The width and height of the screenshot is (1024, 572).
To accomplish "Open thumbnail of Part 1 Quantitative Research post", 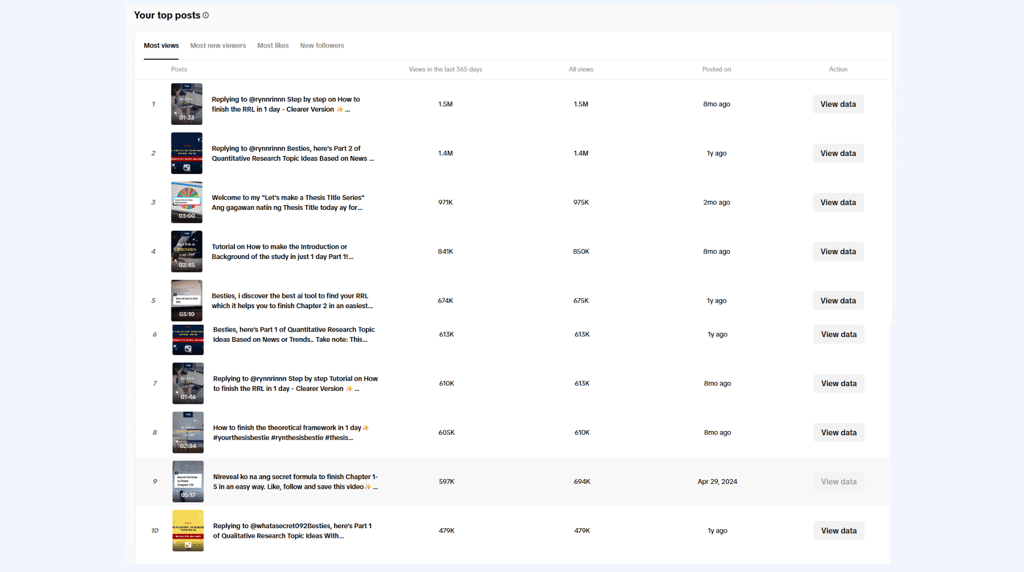I will [x=188, y=340].
